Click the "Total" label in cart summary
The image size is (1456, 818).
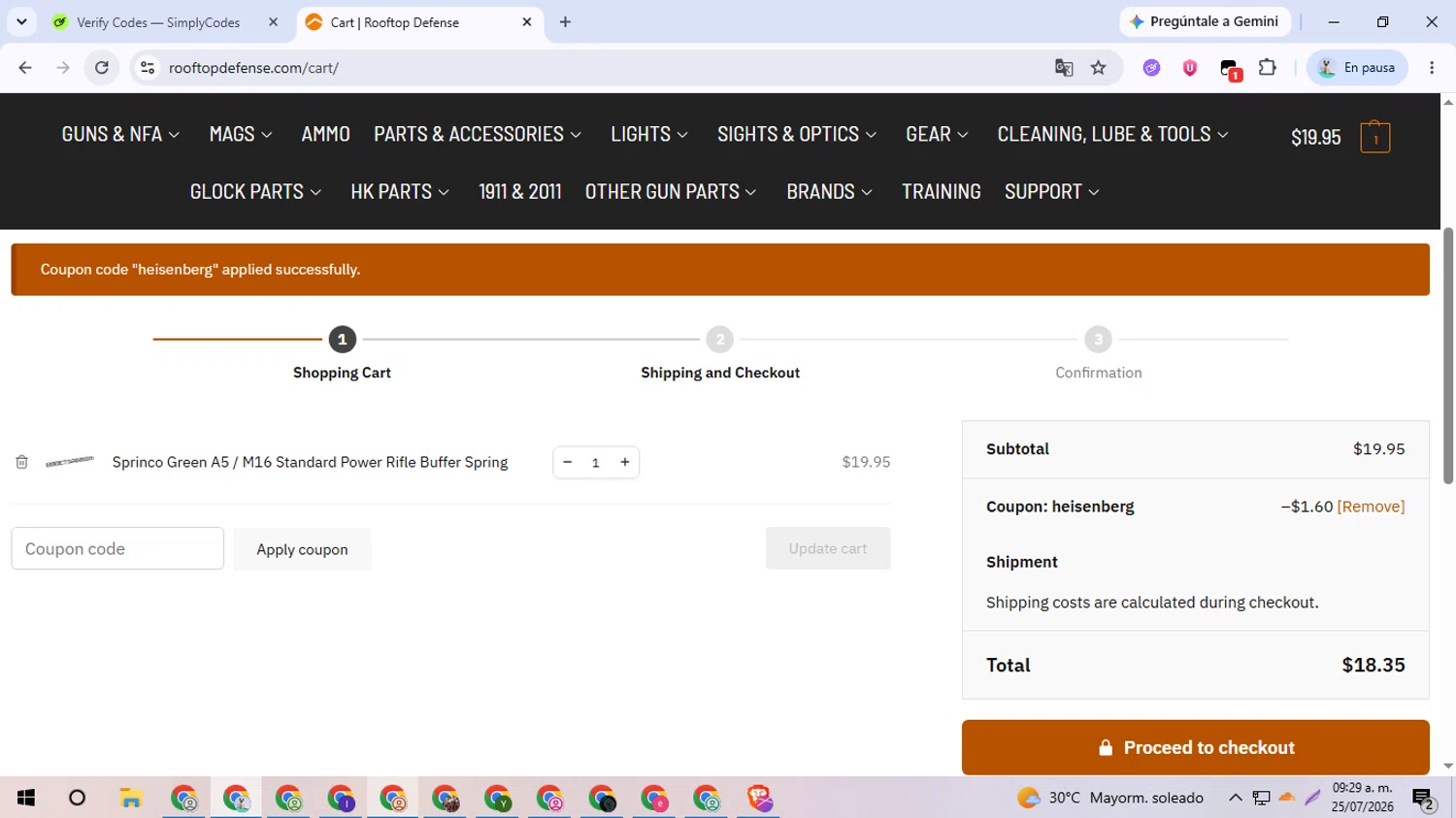1008,666
